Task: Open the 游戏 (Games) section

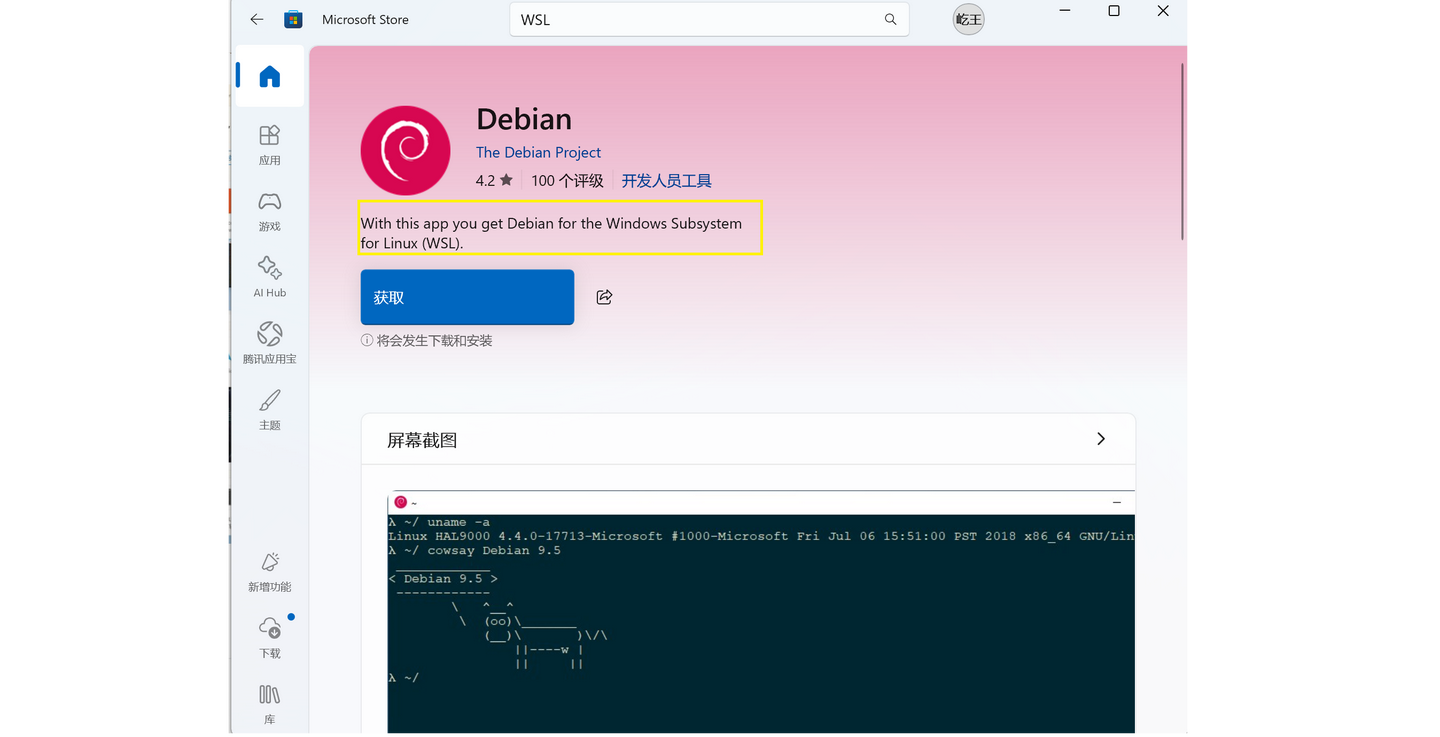Action: [x=270, y=211]
